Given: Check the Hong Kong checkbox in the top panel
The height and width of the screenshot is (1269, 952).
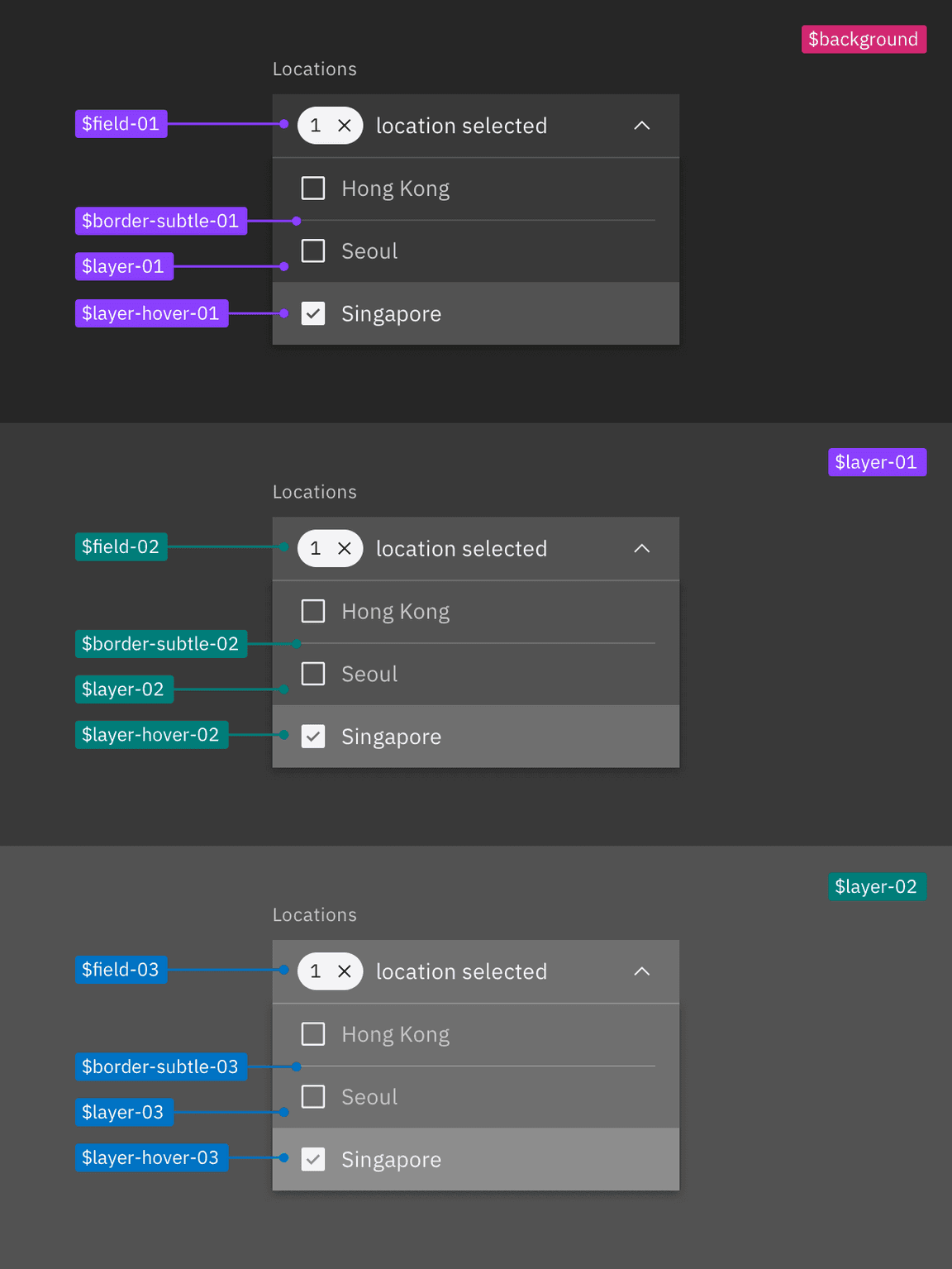Looking at the screenshot, I should tap(313, 188).
